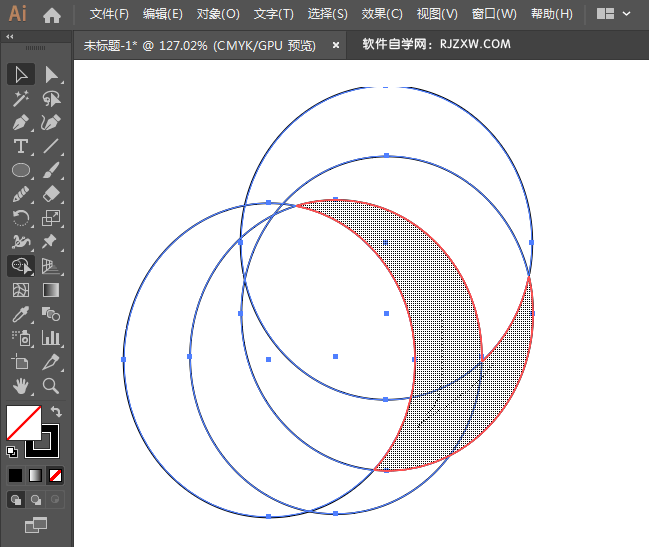
Task: Select the Mesh tool
Action: (21, 290)
